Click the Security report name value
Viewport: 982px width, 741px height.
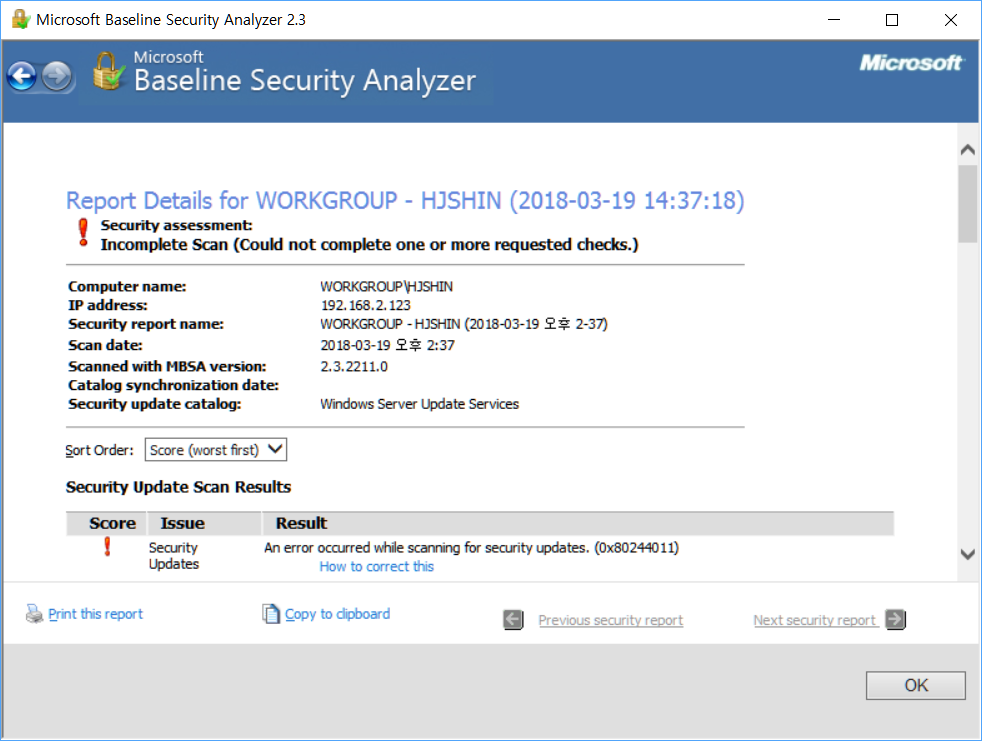(464, 324)
